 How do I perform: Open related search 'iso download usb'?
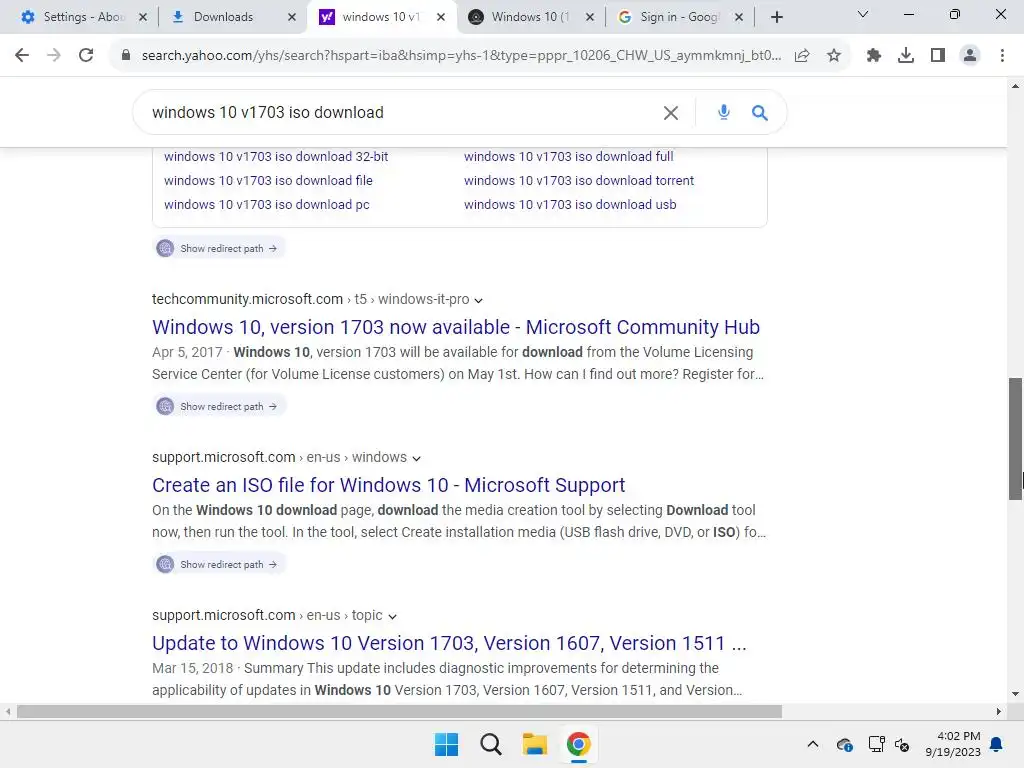pyautogui.click(x=570, y=204)
